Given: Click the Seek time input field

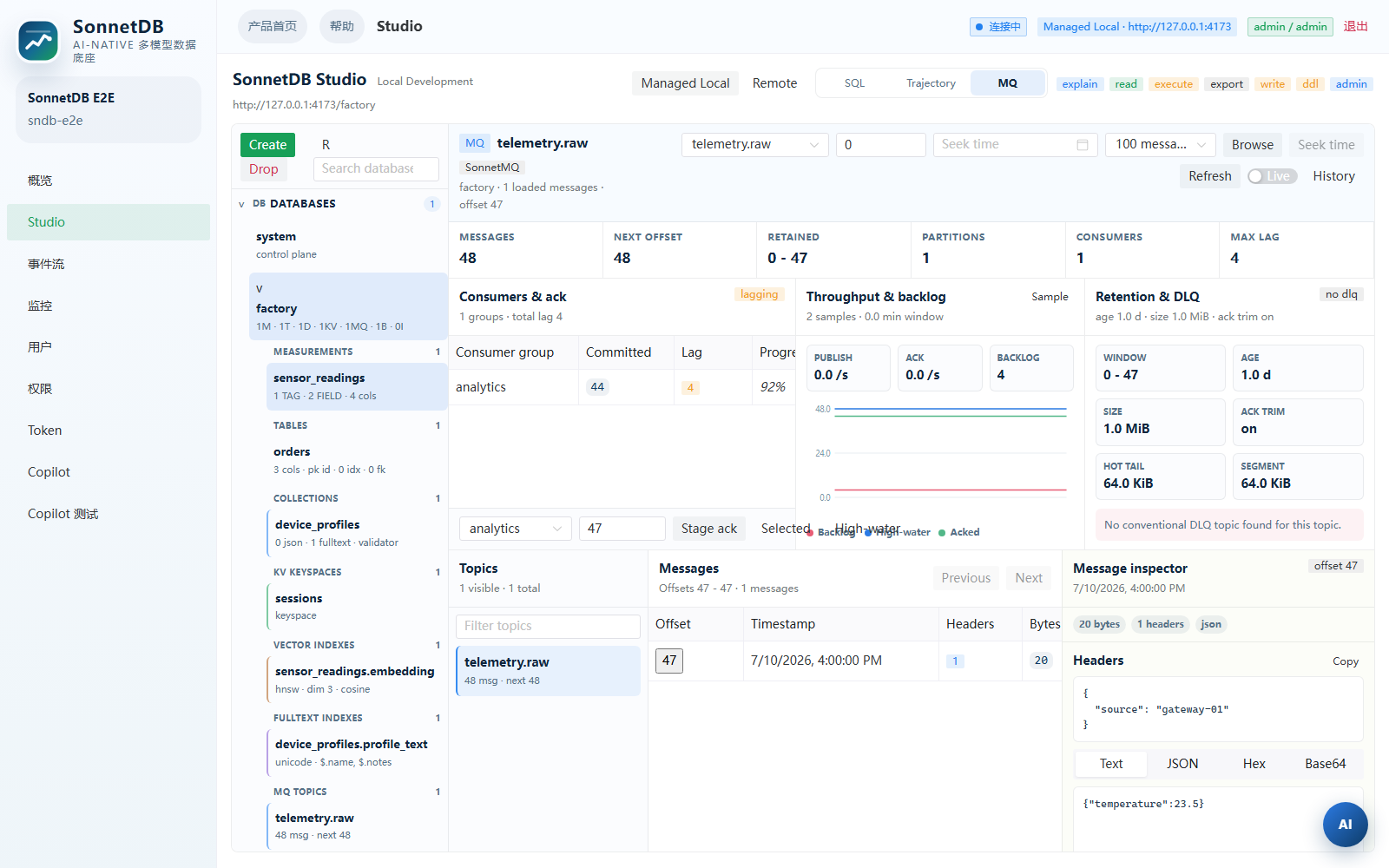Looking at the screenshot, I should click(x=1015, y=145).
